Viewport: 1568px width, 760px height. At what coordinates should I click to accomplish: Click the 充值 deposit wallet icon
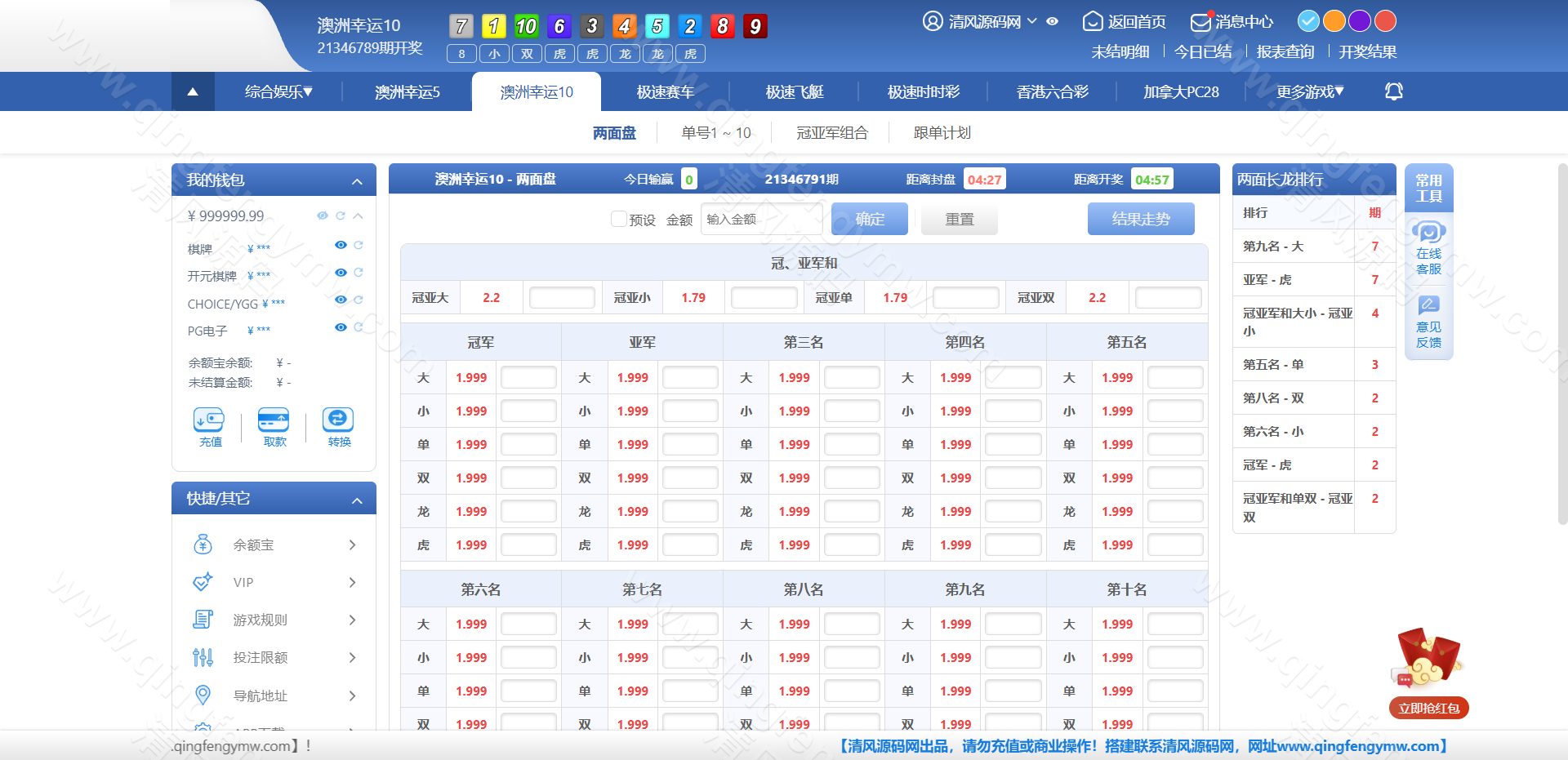pos(209,420)
